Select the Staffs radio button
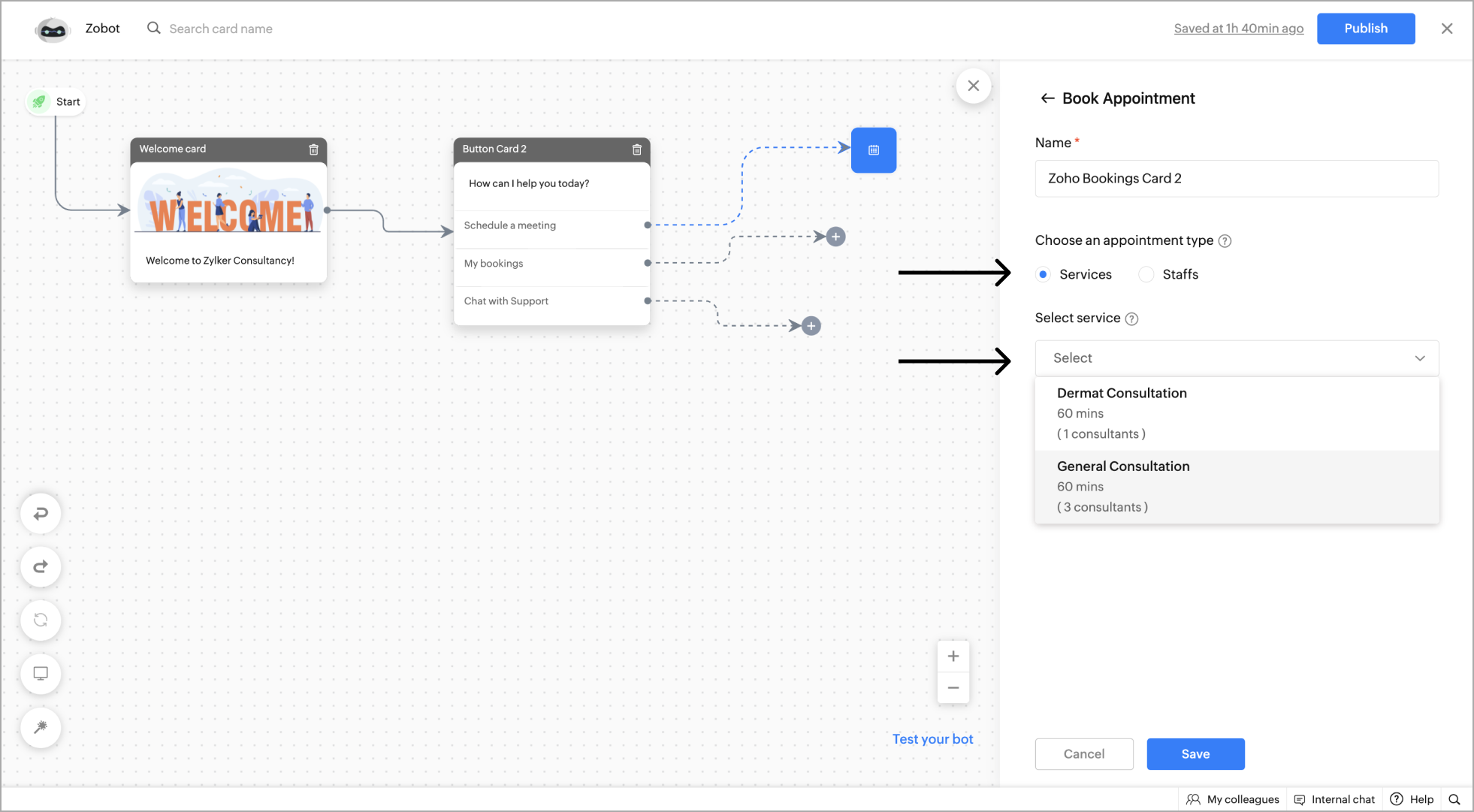Viewport: 1474px width, 812px height. (x=1146, y=274)
